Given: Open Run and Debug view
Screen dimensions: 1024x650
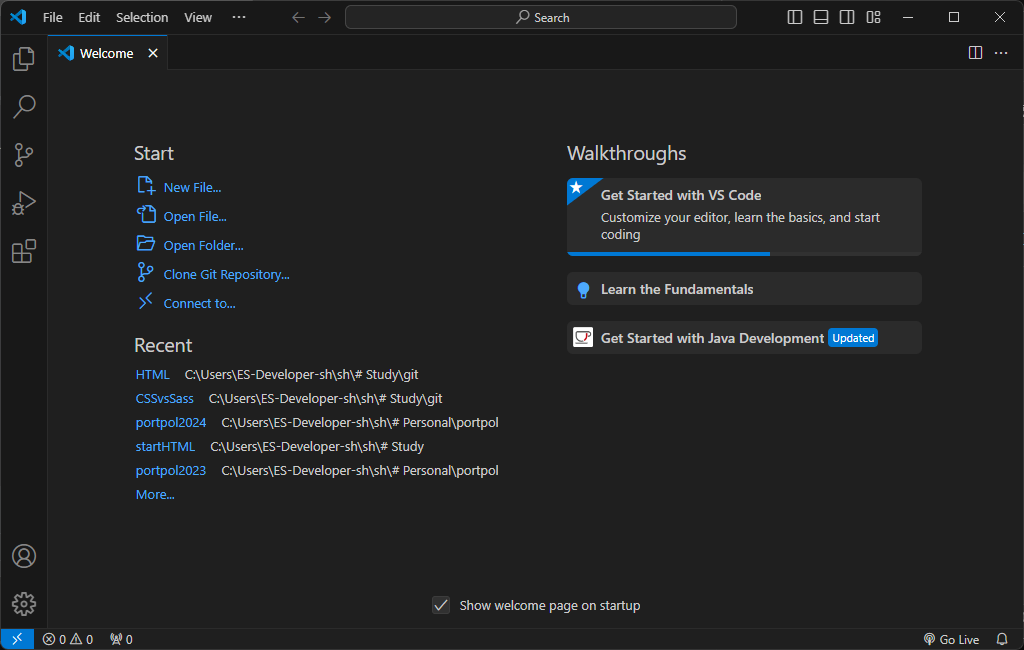Looking at the screenshot, I should coord(24,203).
